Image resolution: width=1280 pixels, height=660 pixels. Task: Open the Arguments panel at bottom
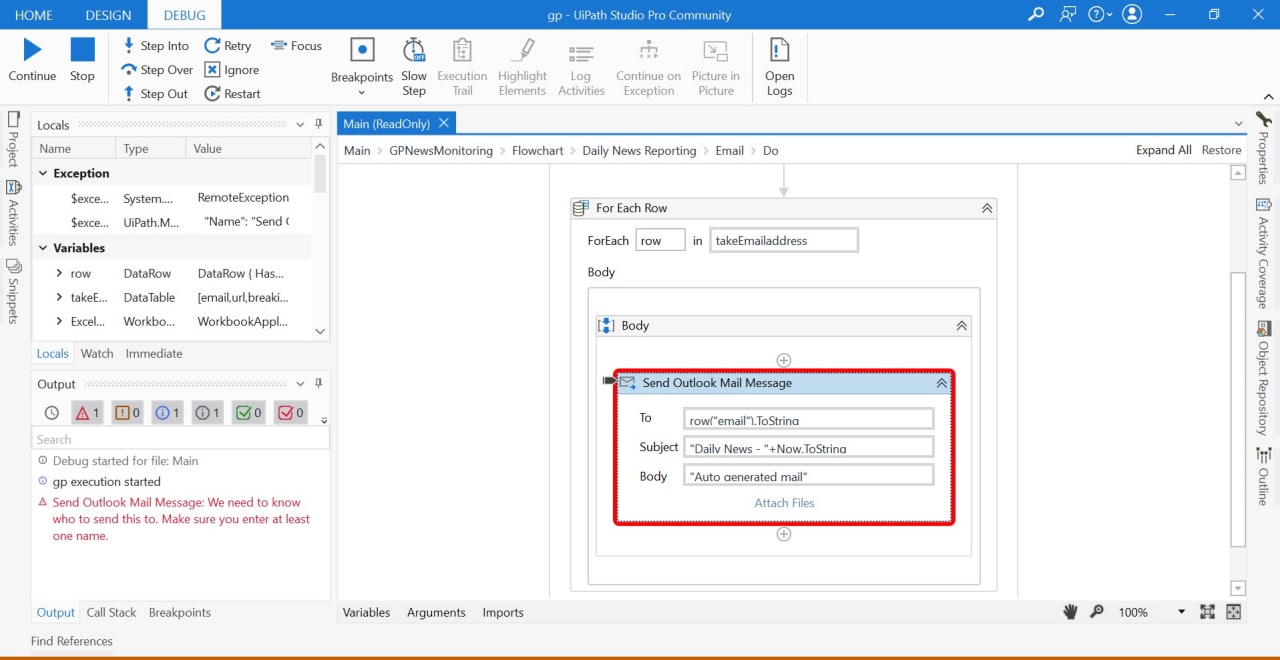click(436, 612)
